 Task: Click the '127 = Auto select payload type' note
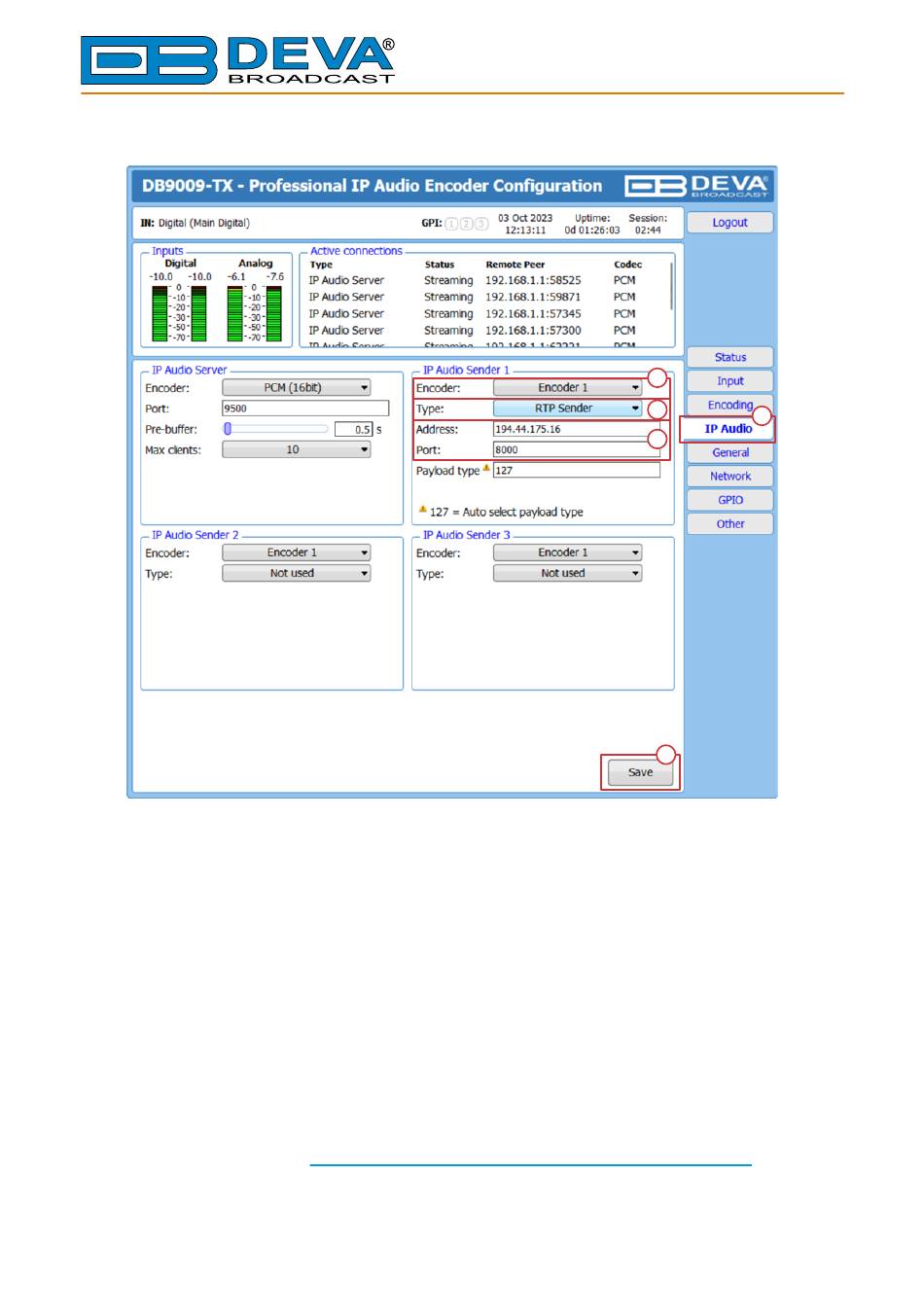click(507, 512)
